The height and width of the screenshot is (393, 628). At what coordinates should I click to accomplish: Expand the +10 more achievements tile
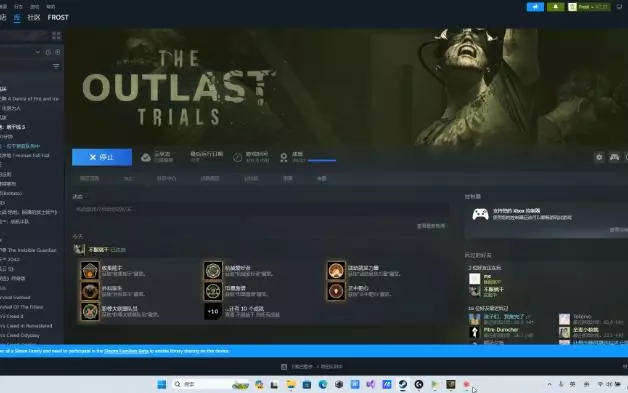pos(213,311)
